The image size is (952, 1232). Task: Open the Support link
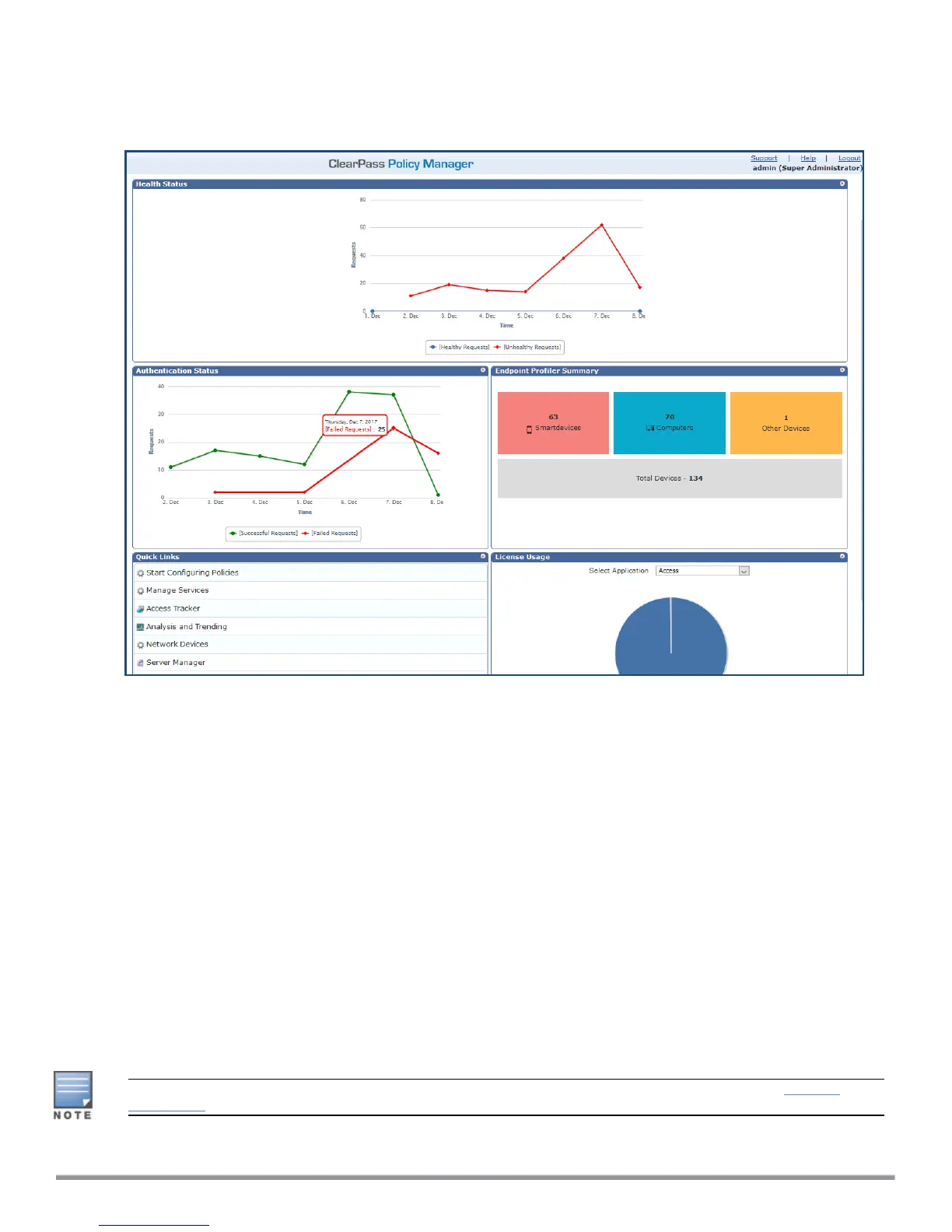pyautogui.click(x=764, y=158)
